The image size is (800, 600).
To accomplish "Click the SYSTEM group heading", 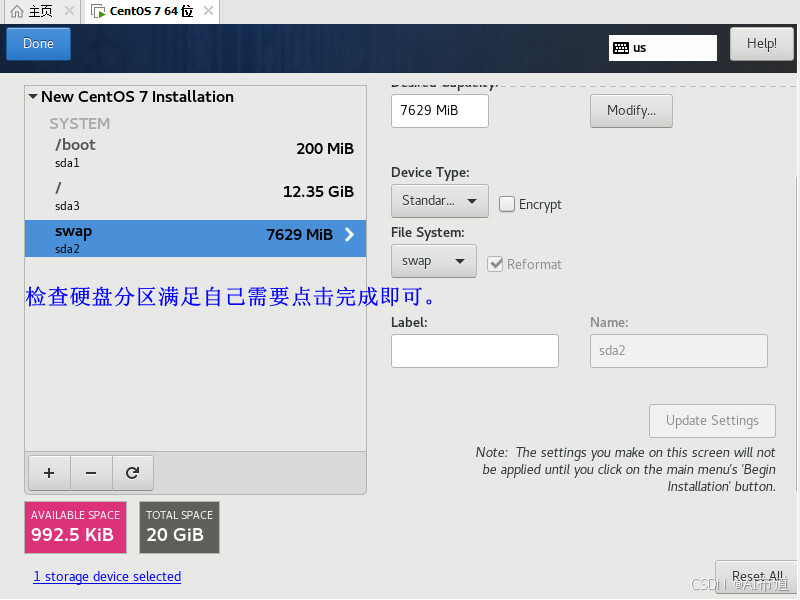I will (80, 124).
